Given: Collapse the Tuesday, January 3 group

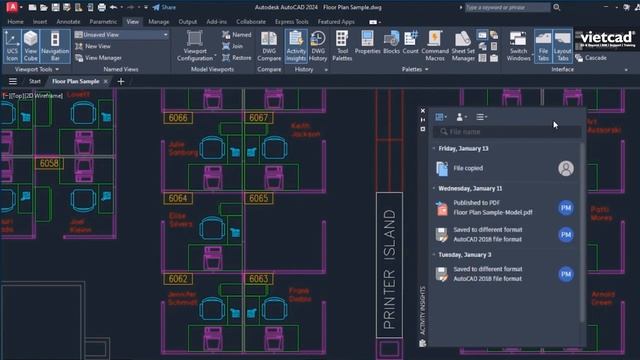Looking at the screenshot, I should click(434, 255).
